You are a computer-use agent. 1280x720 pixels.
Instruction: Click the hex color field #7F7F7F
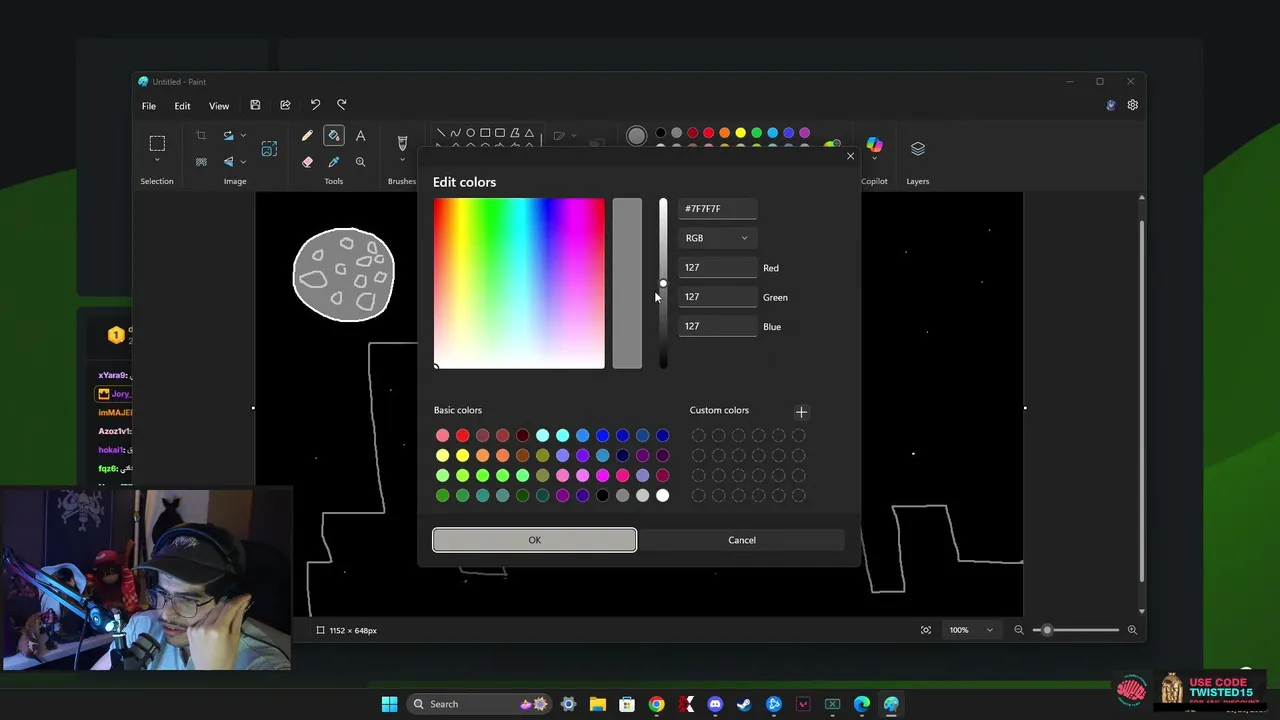(717, 209)
